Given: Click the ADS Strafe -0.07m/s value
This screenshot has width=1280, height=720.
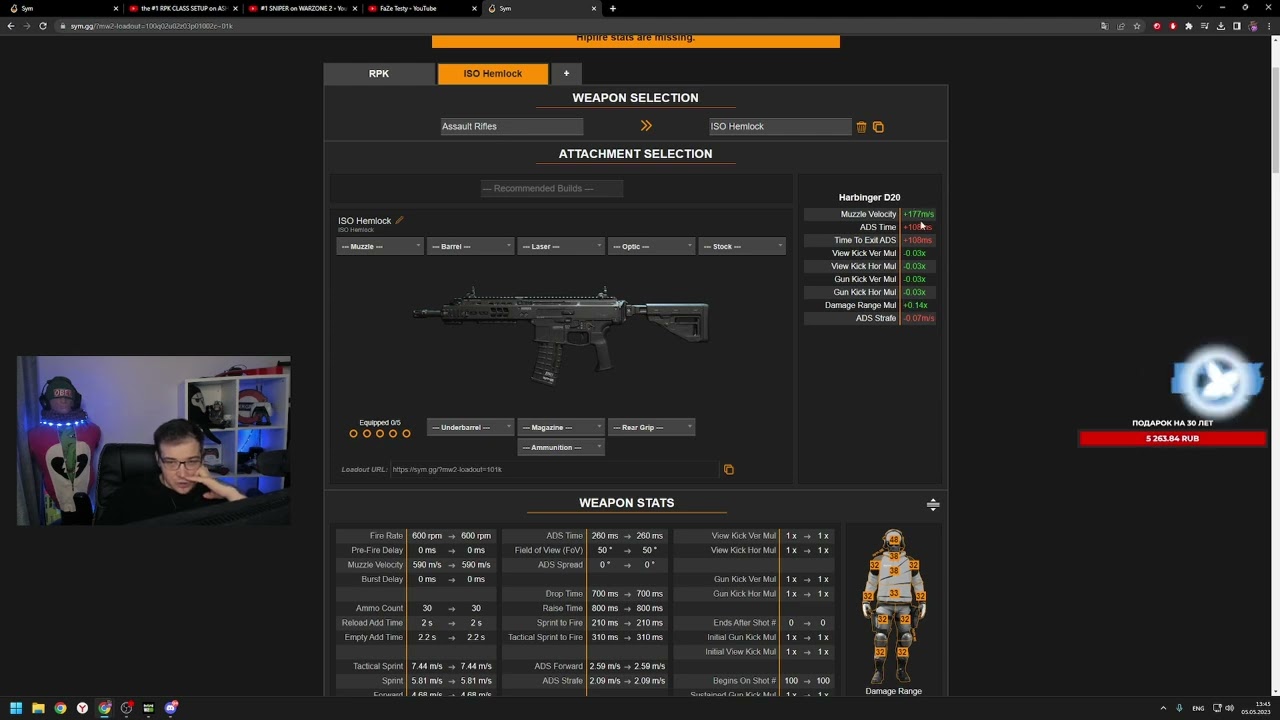Looking at the screenshot, I should click(918, 318).
